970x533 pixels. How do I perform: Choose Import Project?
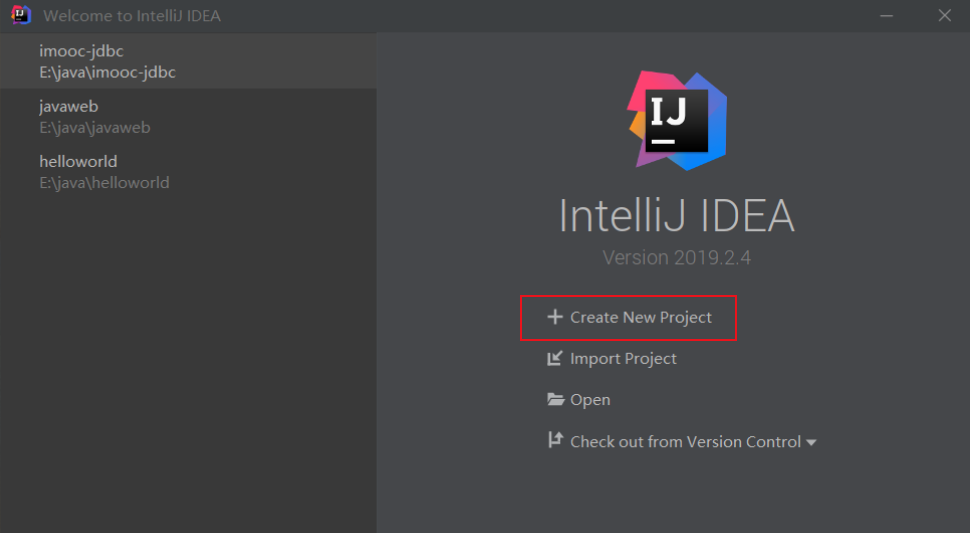[x=623, y=359]
